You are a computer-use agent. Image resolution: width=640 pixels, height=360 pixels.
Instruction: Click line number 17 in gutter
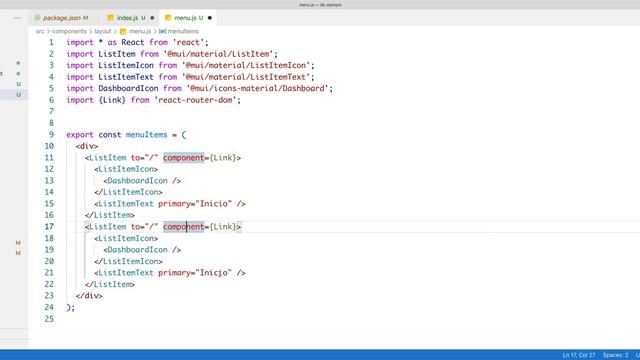click(49, 227)
